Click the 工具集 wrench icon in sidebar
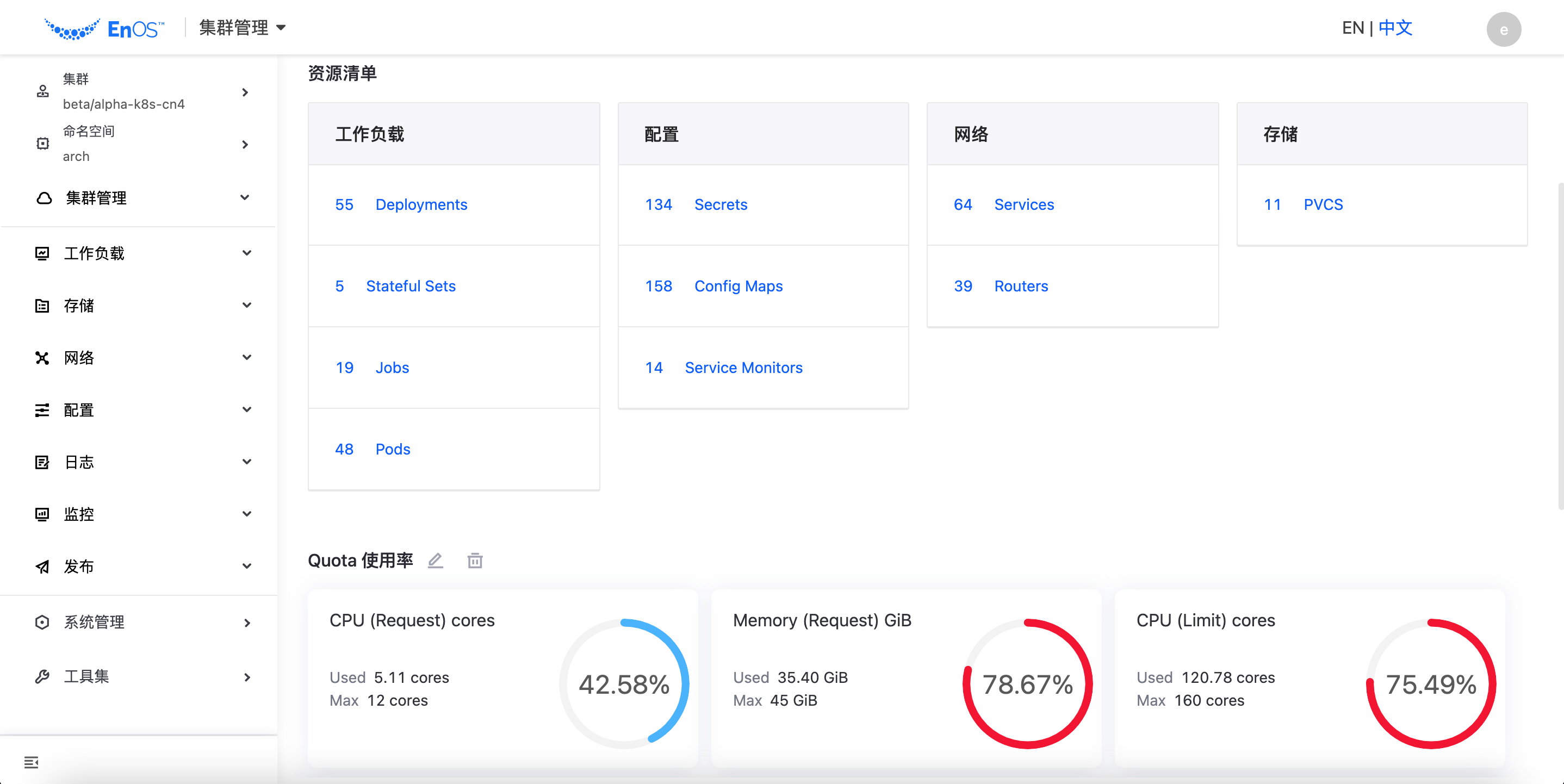The image size is (1564, 784). coord(42,676)
